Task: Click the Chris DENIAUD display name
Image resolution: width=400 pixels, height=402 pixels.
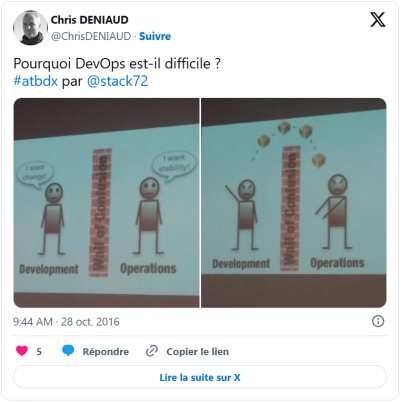Action: (89, 20)
